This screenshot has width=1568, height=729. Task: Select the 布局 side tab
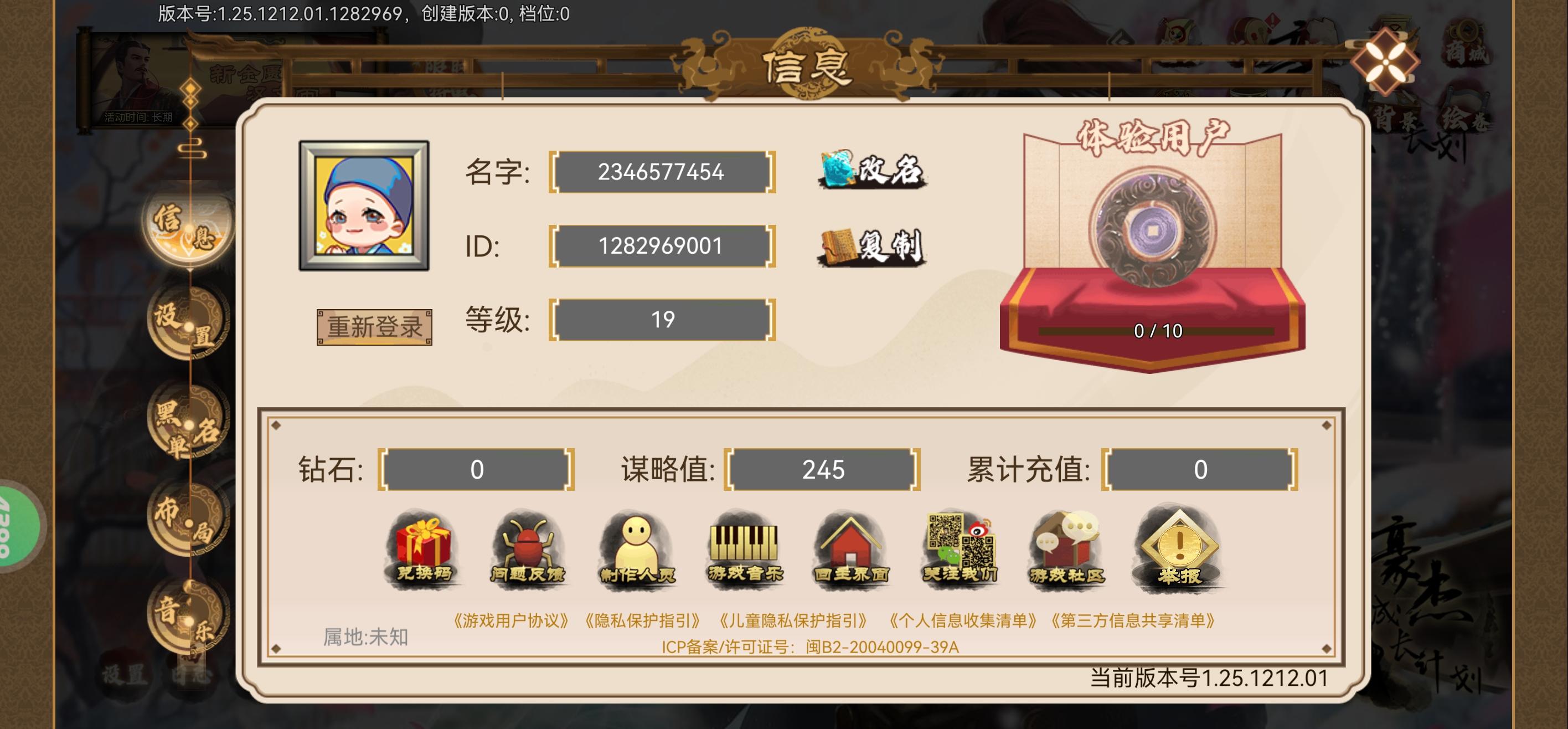point(188,521)
